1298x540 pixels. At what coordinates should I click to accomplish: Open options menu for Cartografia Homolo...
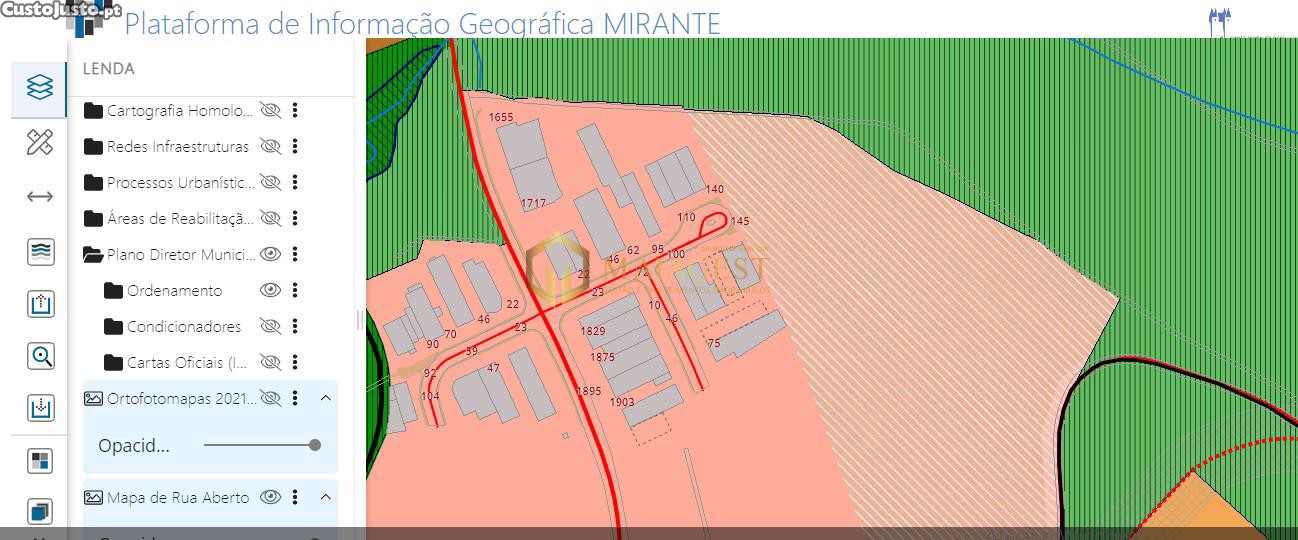295,110
